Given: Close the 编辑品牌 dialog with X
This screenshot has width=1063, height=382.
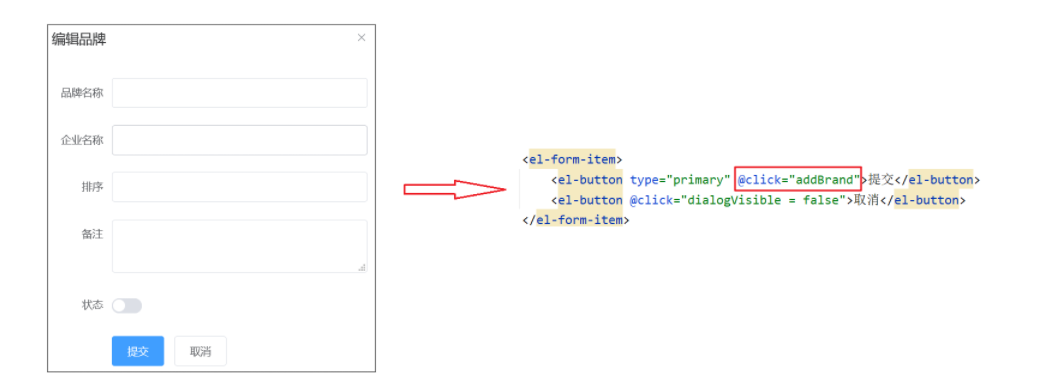Looking at the screenshot, I should [x=361, y=38].
